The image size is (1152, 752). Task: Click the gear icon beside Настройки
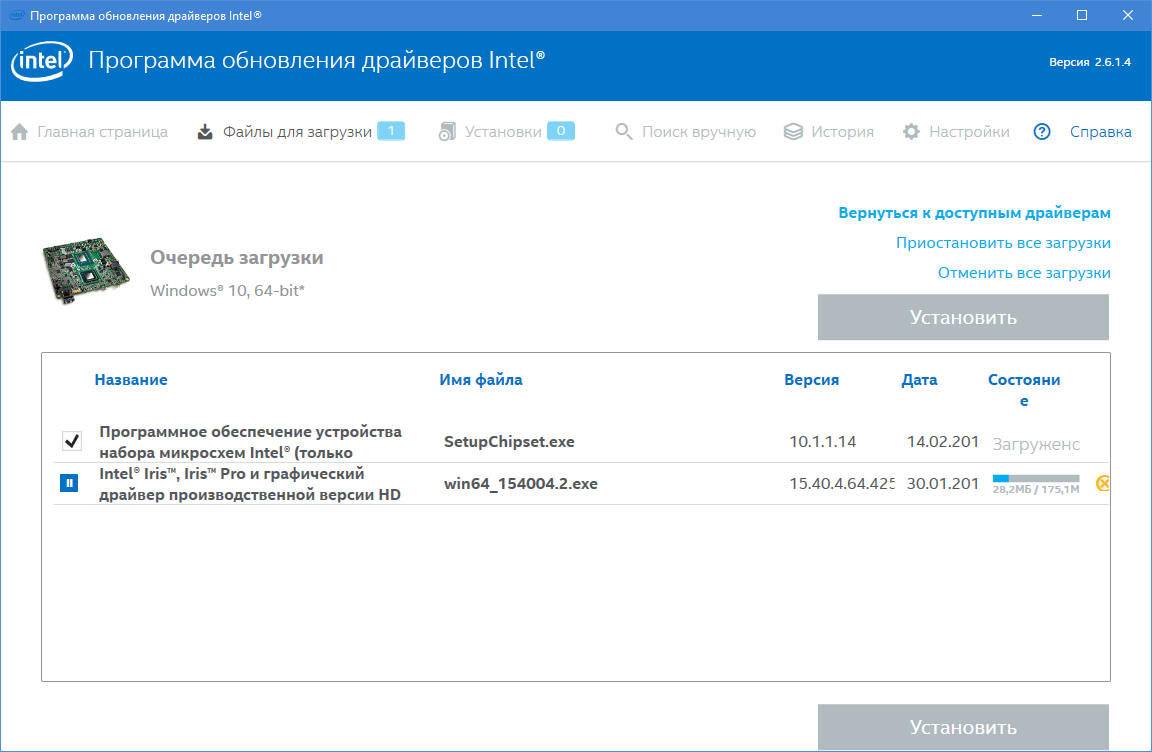pyautogui.click(x=911, y=131)
